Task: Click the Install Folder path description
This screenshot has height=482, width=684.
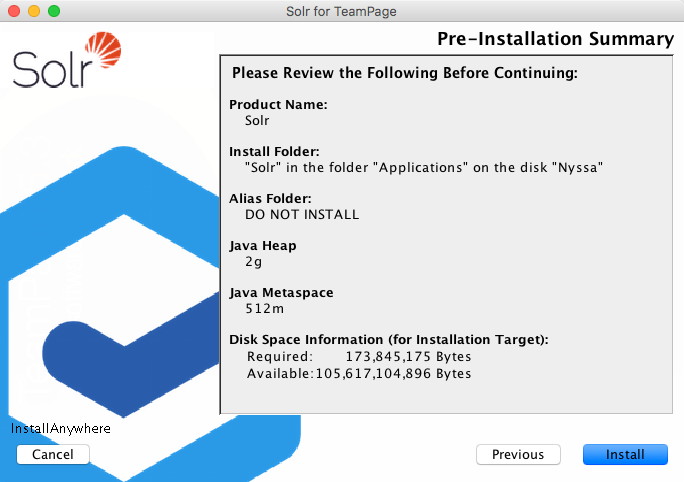Action: tap(424, 167)
